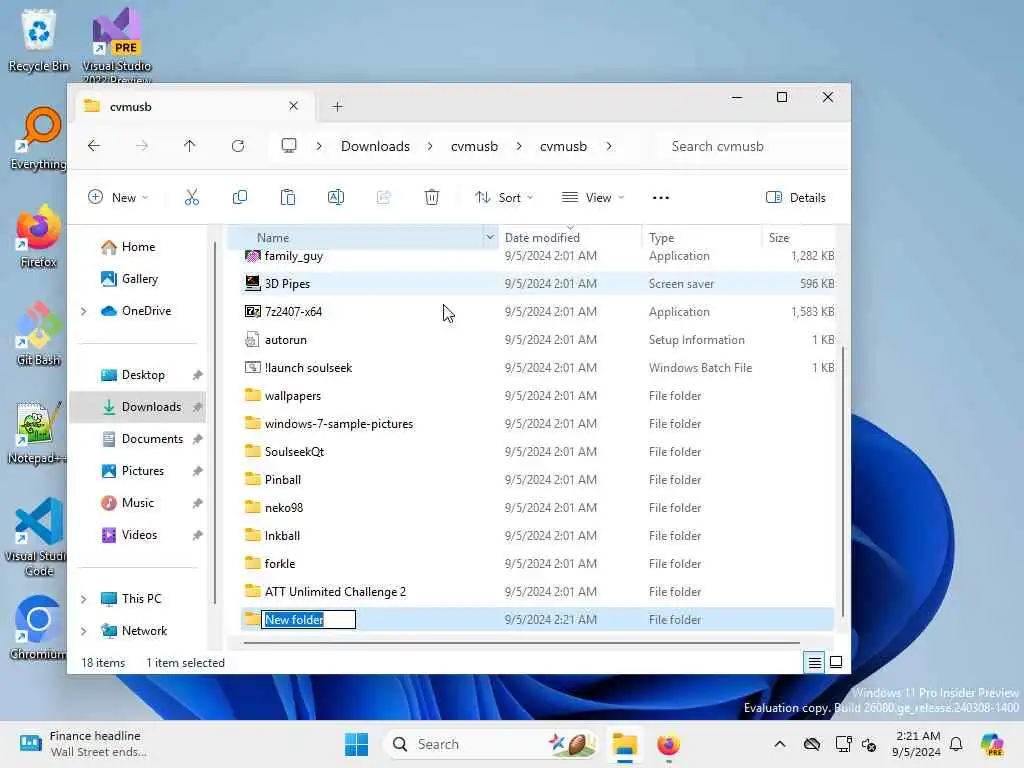Click Downloads in the breadcrumb path
Screen dimensions: 1024x768
(x=376, y=146)
